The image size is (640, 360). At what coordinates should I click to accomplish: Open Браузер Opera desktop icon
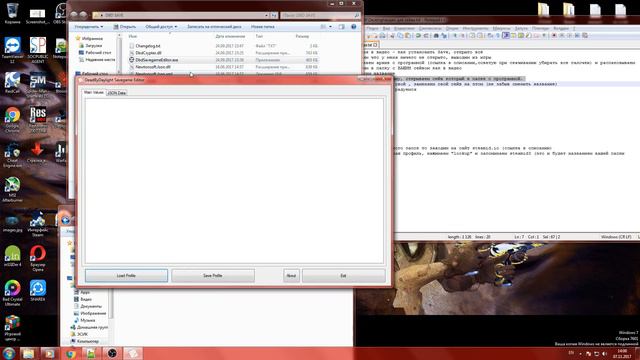tap(38, 258)
